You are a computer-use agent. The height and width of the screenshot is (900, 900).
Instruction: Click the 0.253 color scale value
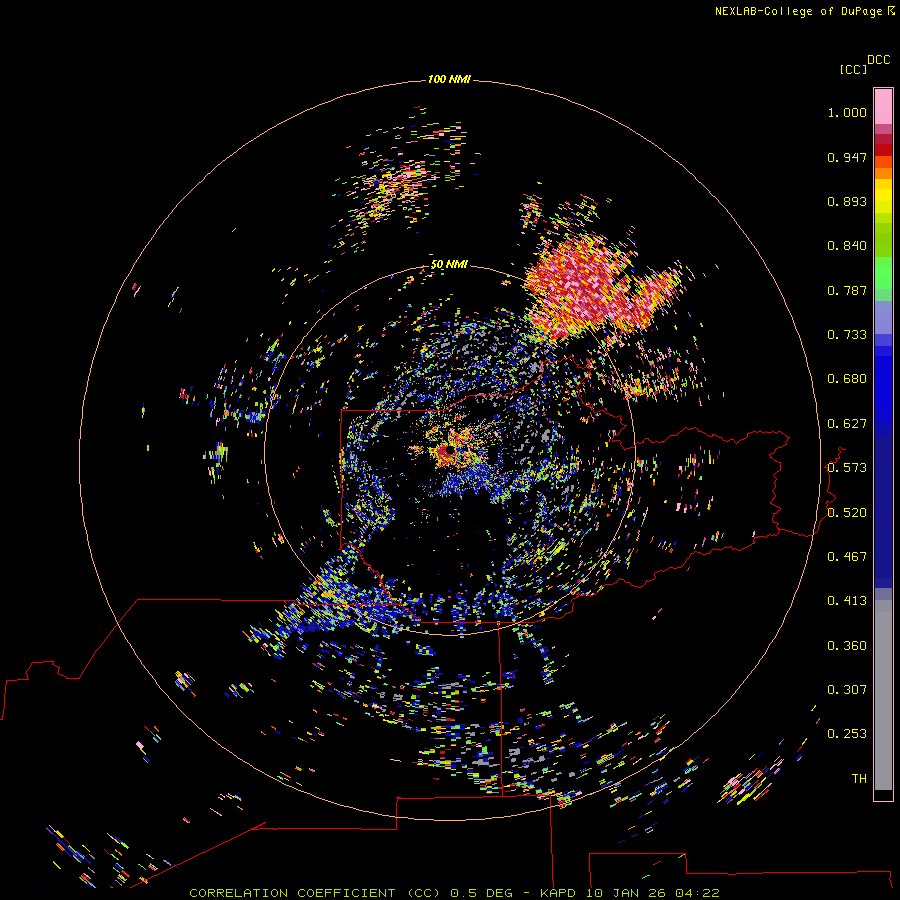[847, 734]
